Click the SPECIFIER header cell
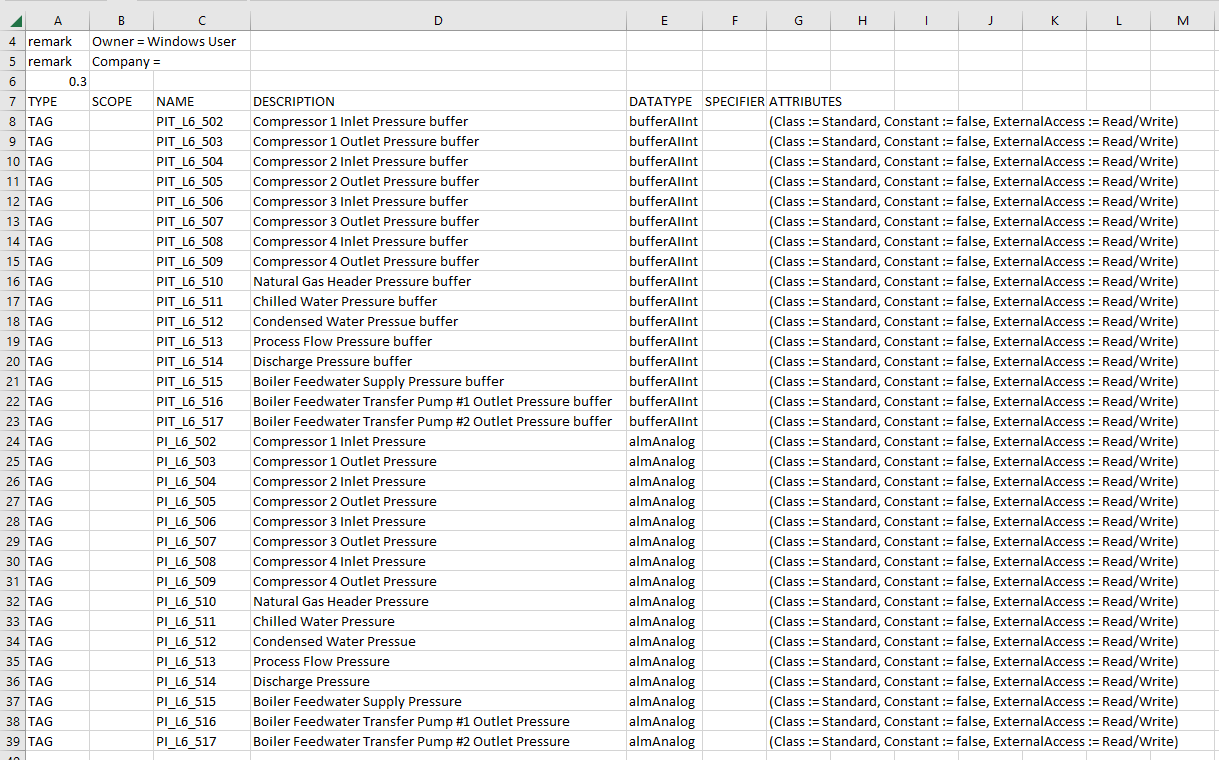This screenshot has height=760, width=1219. pos(734,101)
